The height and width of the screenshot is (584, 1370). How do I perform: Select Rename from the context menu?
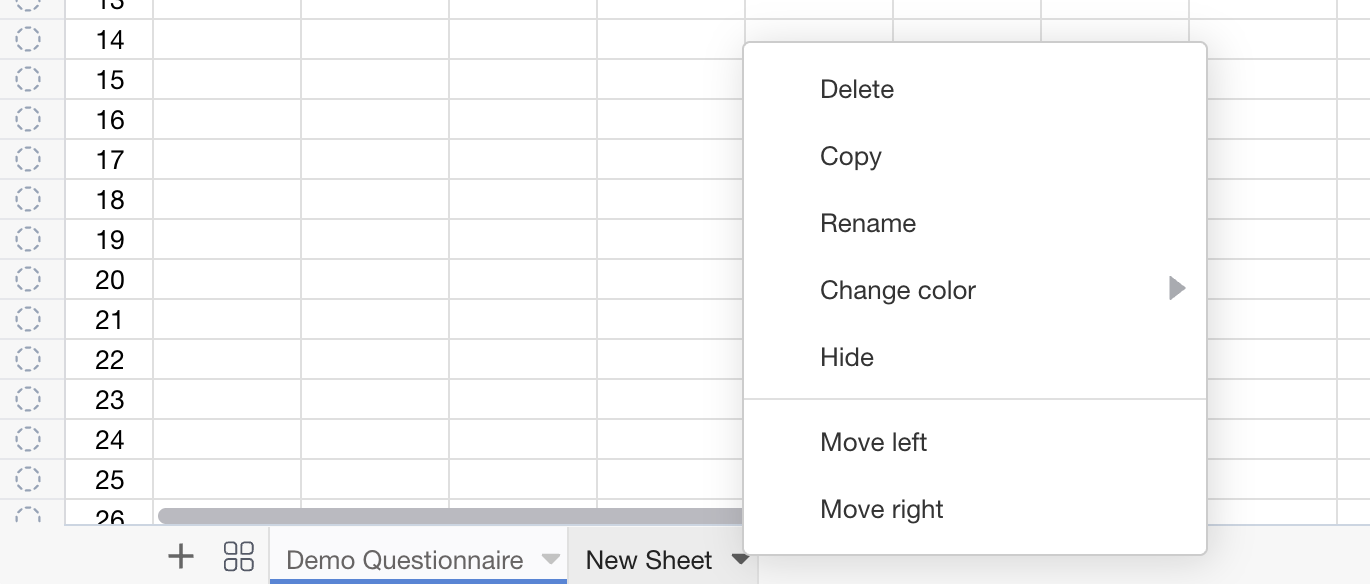[867, 223]
